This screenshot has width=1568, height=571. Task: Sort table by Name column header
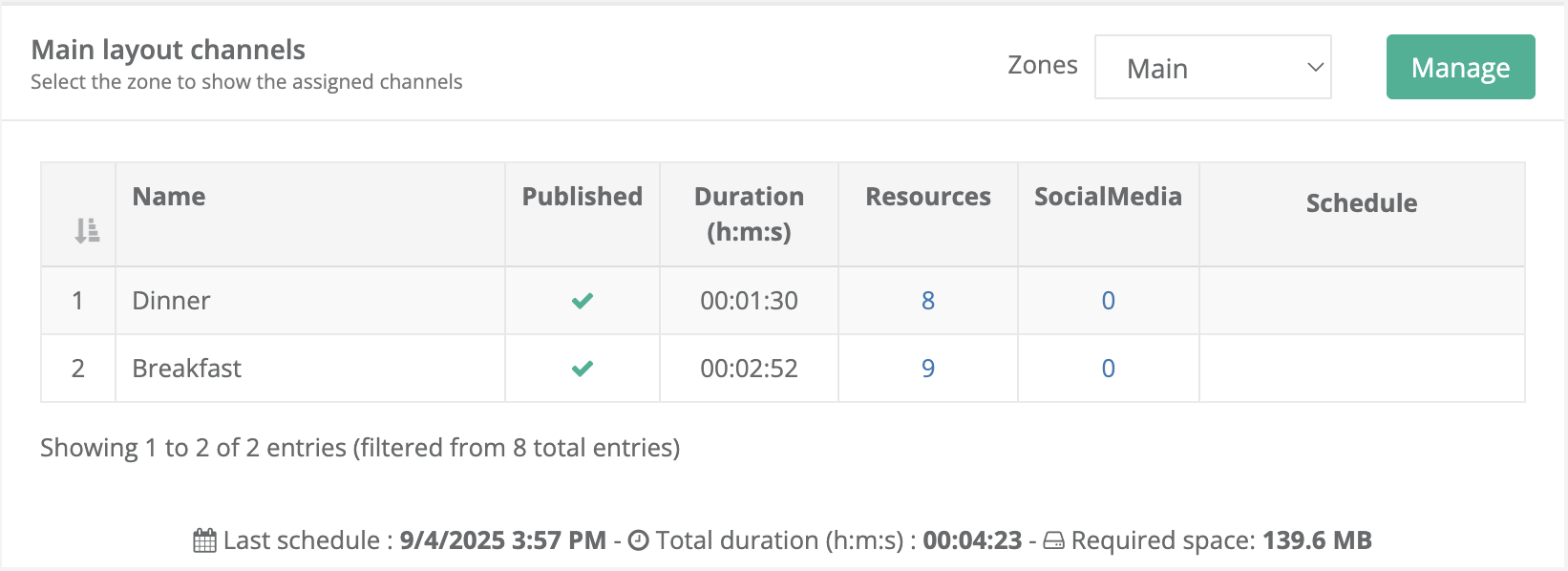[169, 197]
